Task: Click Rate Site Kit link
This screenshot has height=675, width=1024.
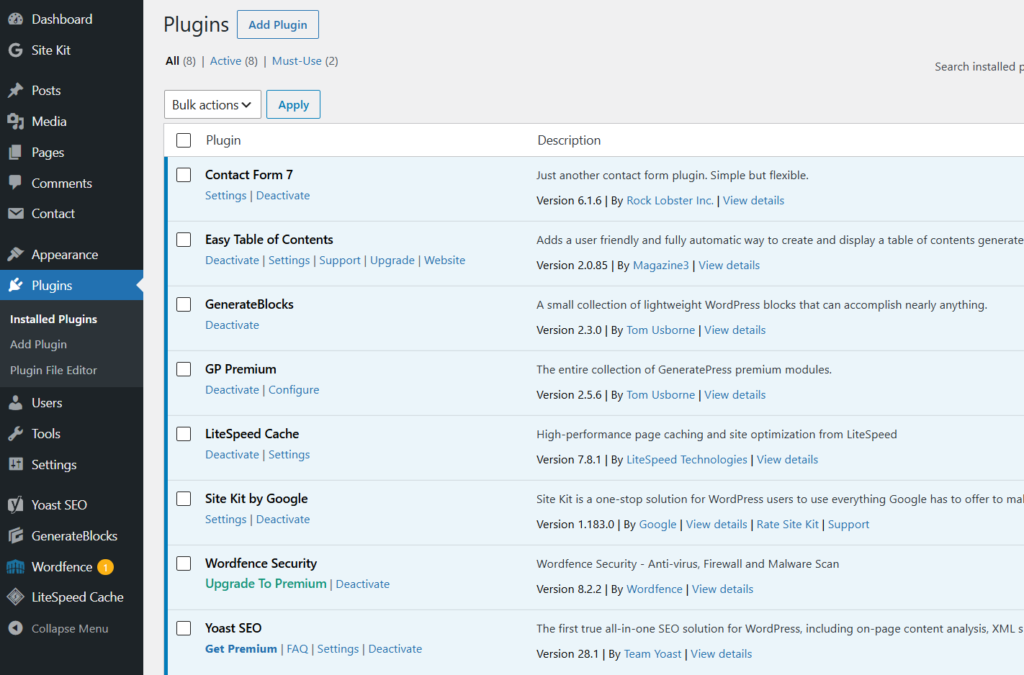Action: 788,524
